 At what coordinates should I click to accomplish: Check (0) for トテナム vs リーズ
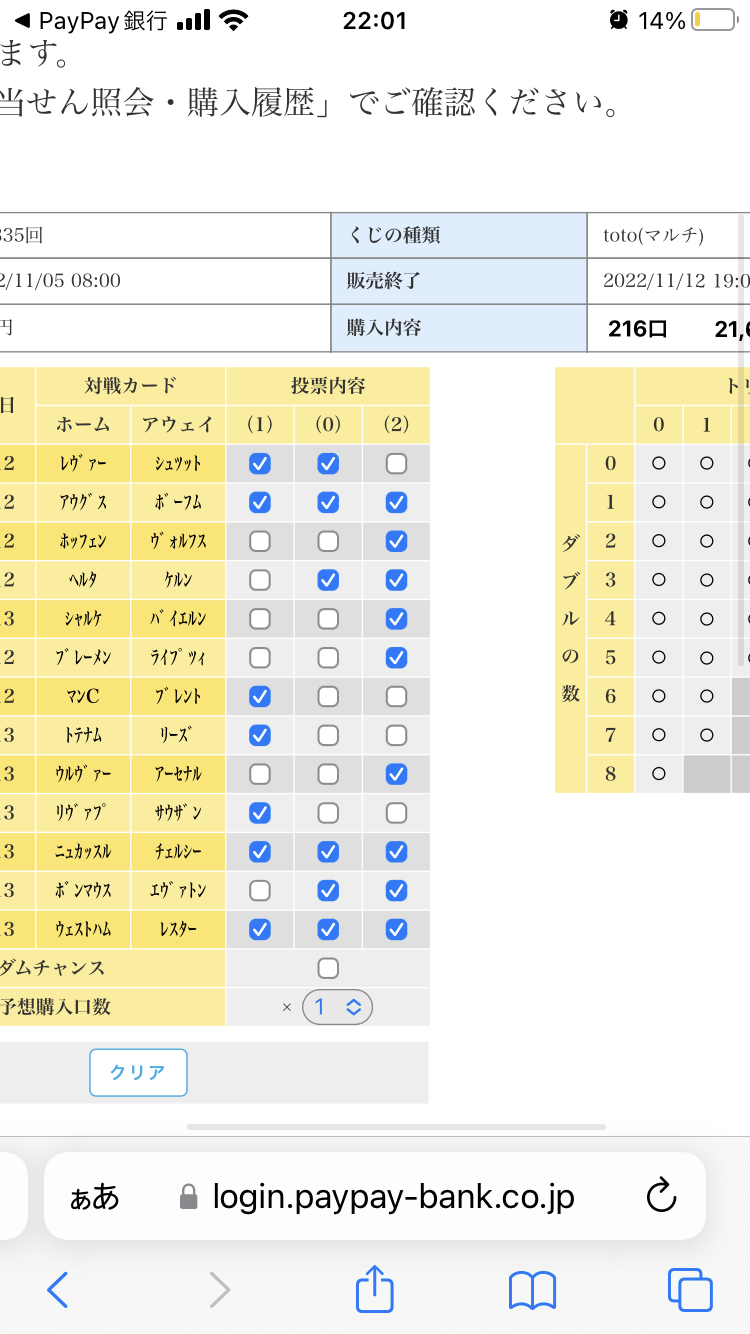(x=328, y=735)
